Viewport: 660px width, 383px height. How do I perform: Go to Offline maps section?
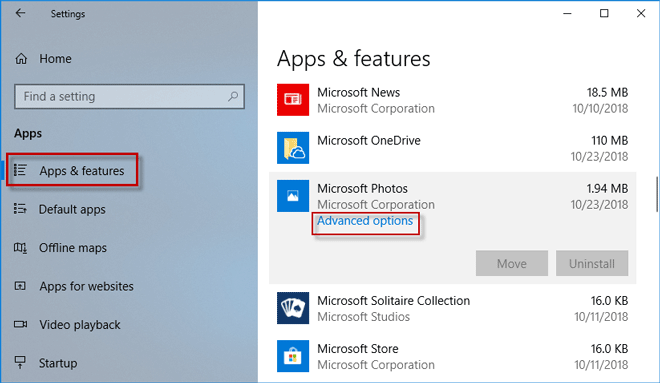point(72,248)
